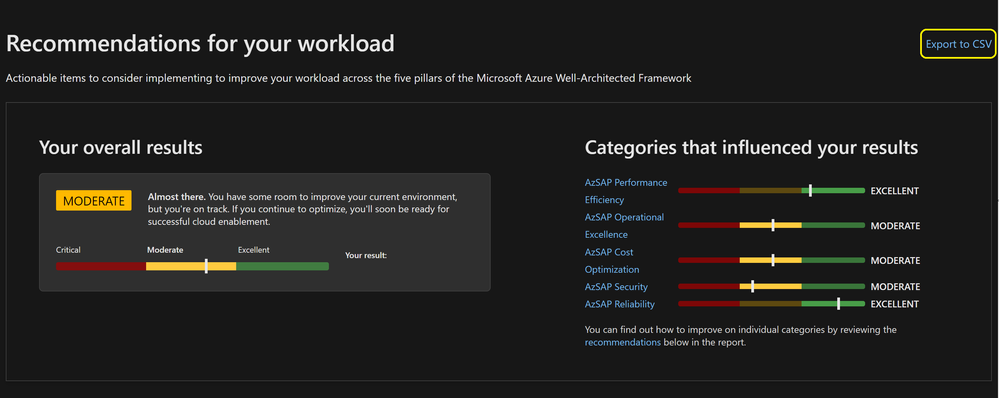Click the EXCELLENT rating next to AzSAP Reliability
This screenshot has height=398, width=999.
[x=895, y=304]
